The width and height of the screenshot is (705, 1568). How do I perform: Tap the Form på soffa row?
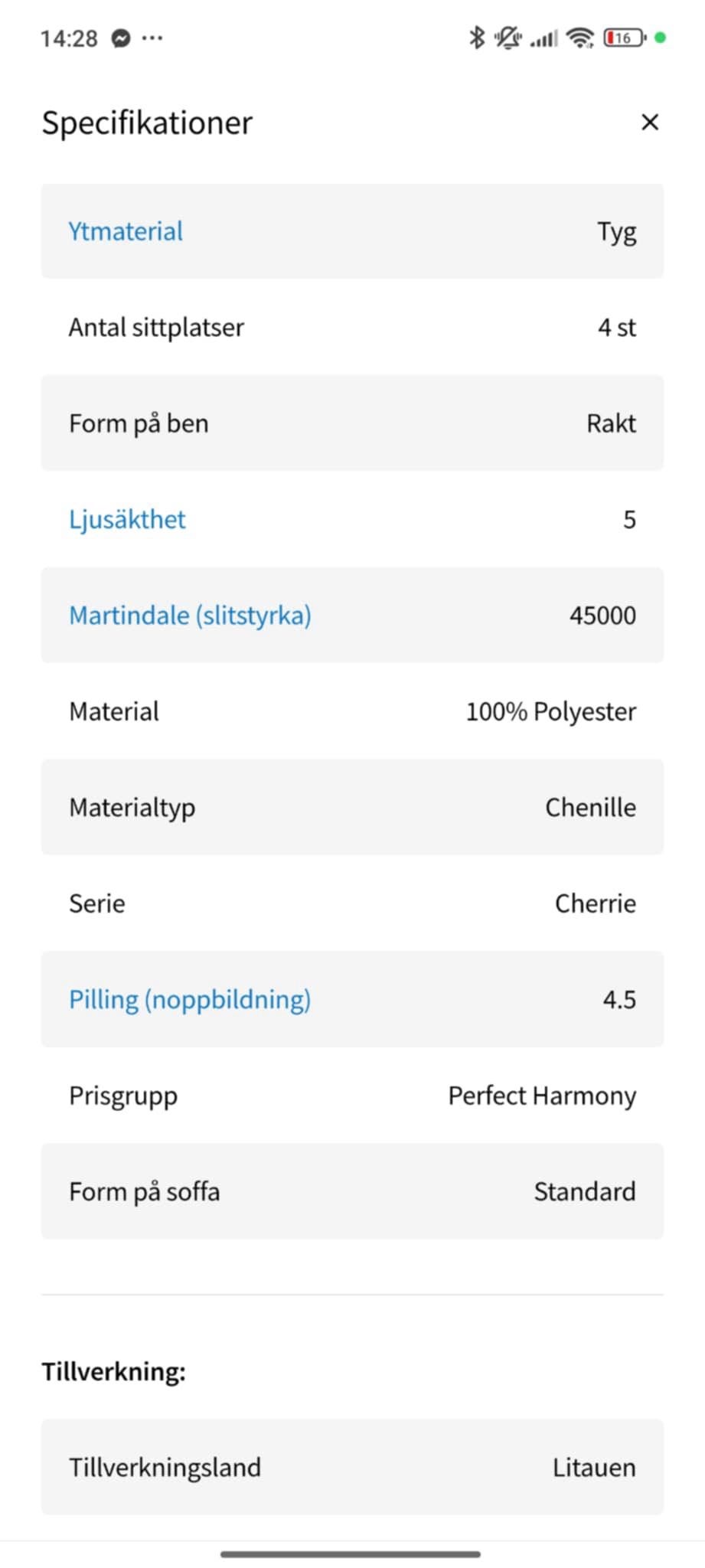352,1191
